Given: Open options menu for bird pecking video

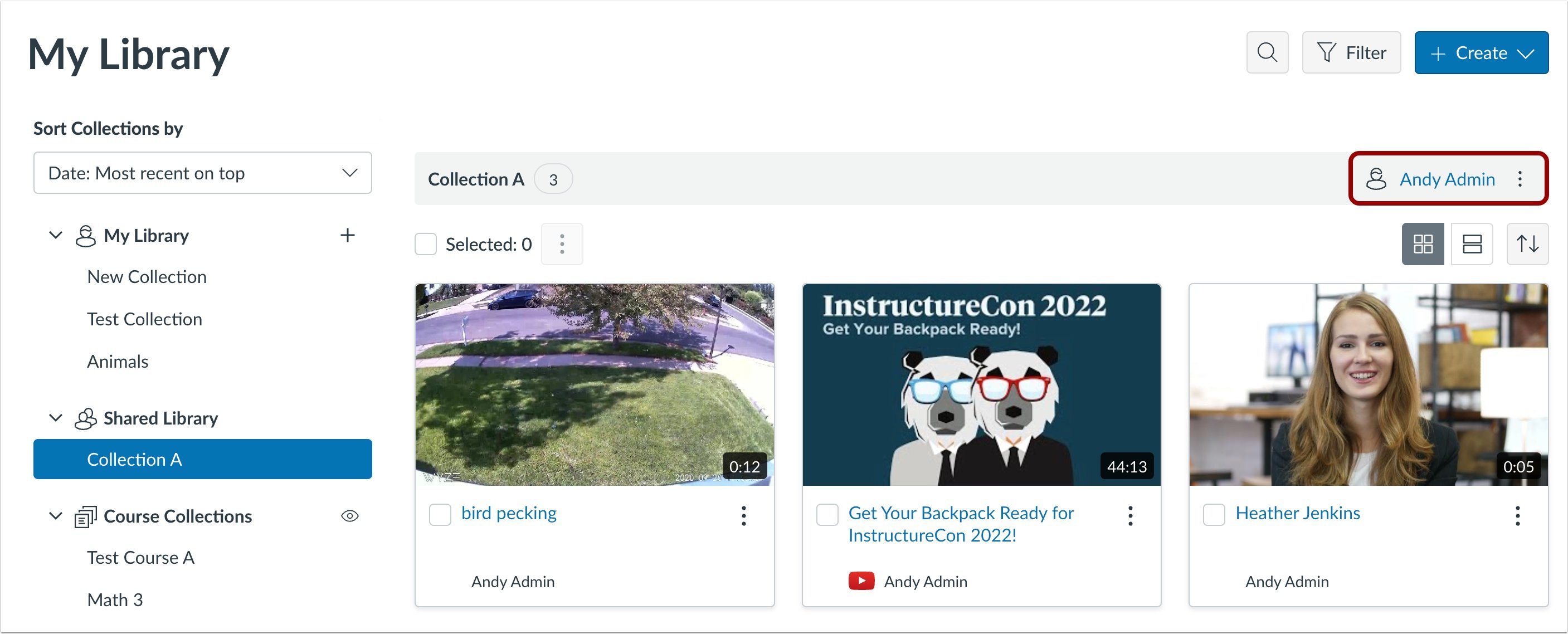Looking at the screenshot, I should pyautogui.click(x=743, y=515).
